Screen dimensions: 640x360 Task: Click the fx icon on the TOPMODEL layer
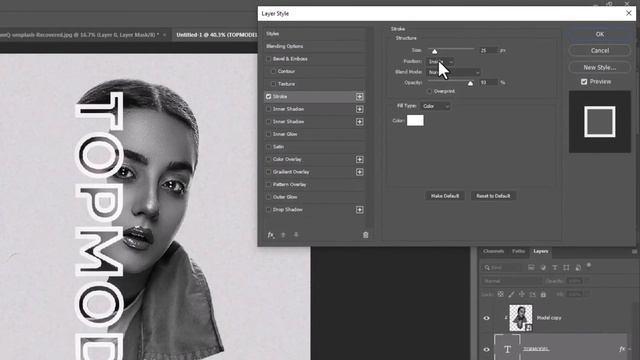pos(622,349)
